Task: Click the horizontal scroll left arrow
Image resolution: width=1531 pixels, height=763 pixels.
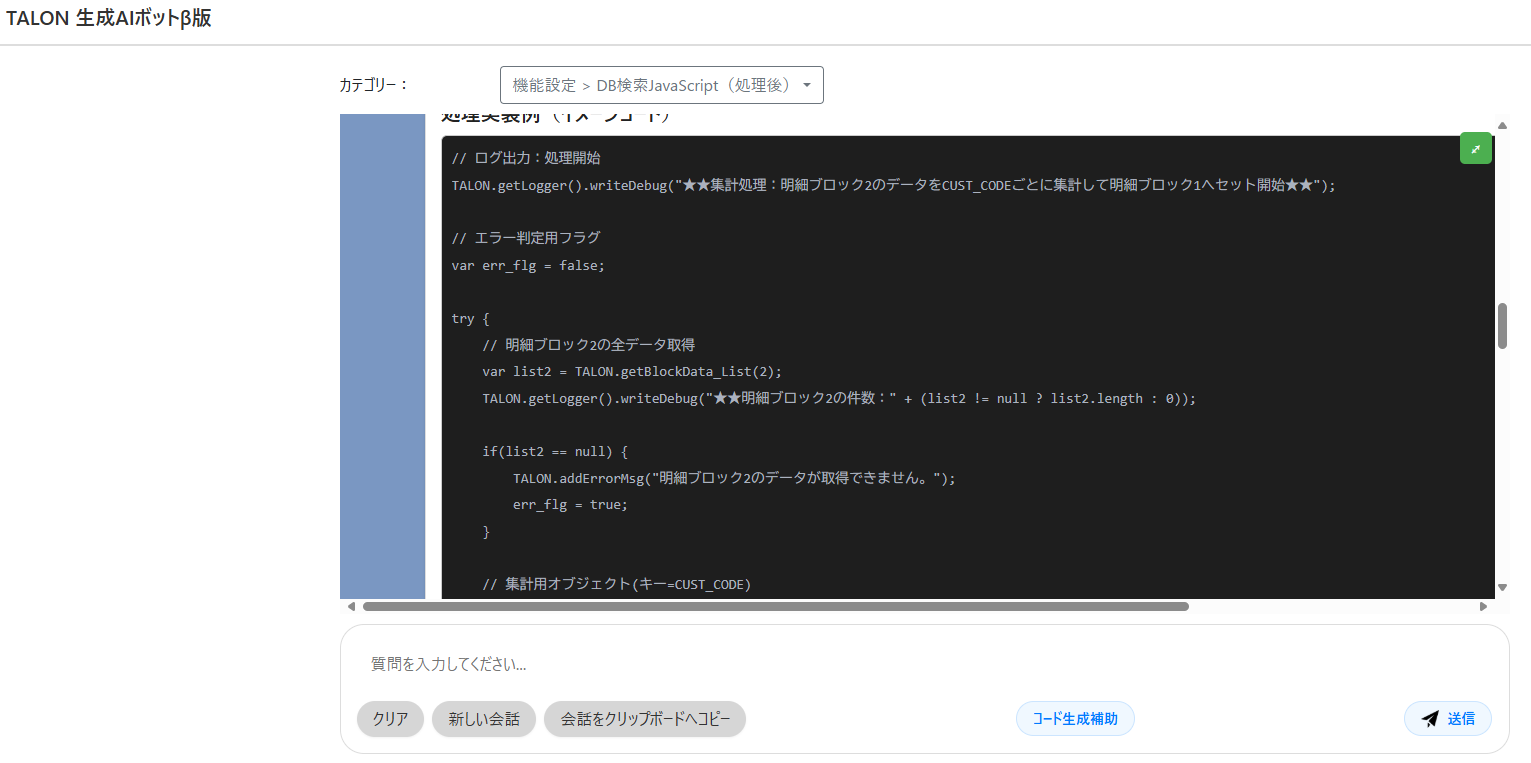Action: tap(351, 606)
